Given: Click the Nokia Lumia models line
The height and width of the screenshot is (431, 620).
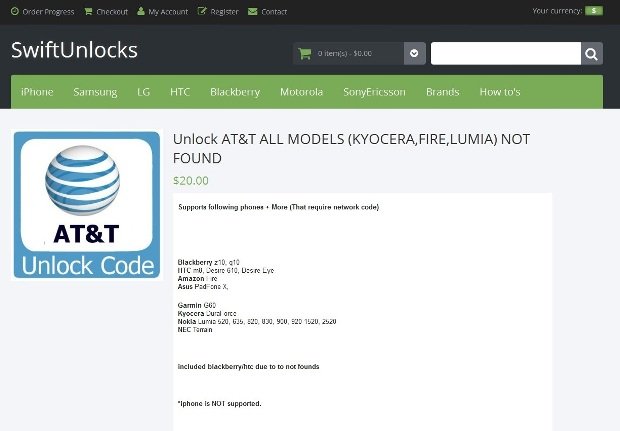Looking at the screenshot, I should (x=257, y=321).
